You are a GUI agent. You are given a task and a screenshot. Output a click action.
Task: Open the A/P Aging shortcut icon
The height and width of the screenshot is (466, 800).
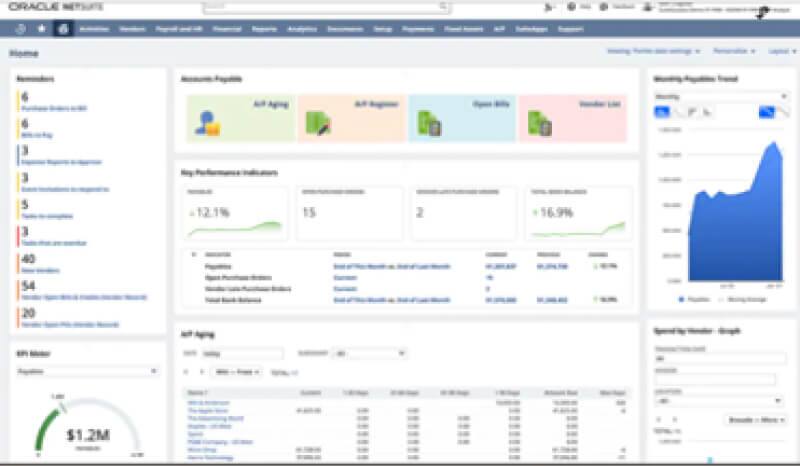click(x=207, y=123)
